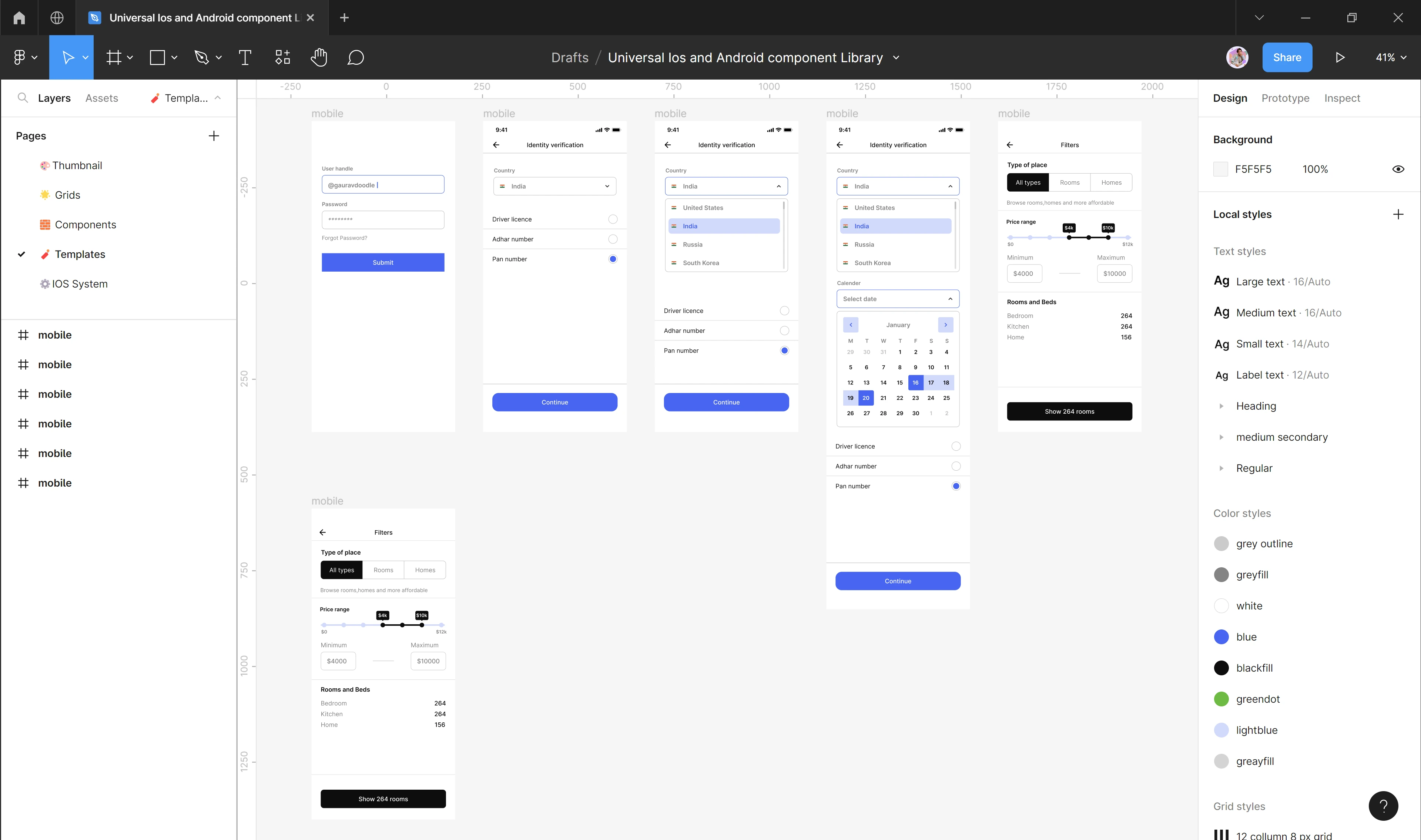The height and width of the screenshot is (840, 1421).
Task: Click the F5F5F5 background color swatch
Action: click(1221, 169)
